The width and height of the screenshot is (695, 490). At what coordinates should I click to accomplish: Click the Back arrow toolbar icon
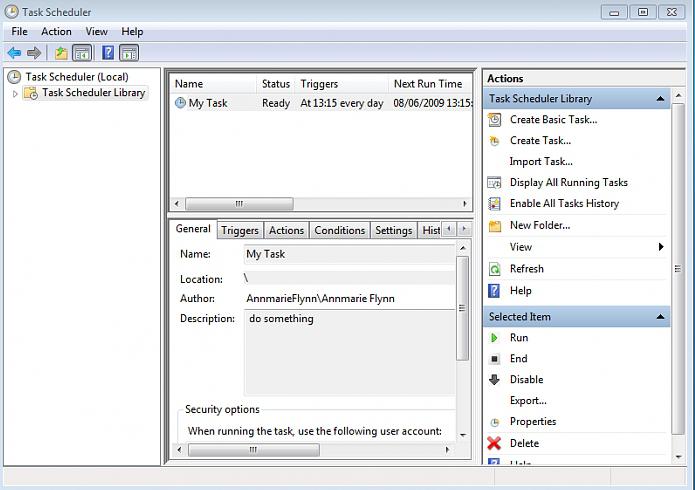14,53
